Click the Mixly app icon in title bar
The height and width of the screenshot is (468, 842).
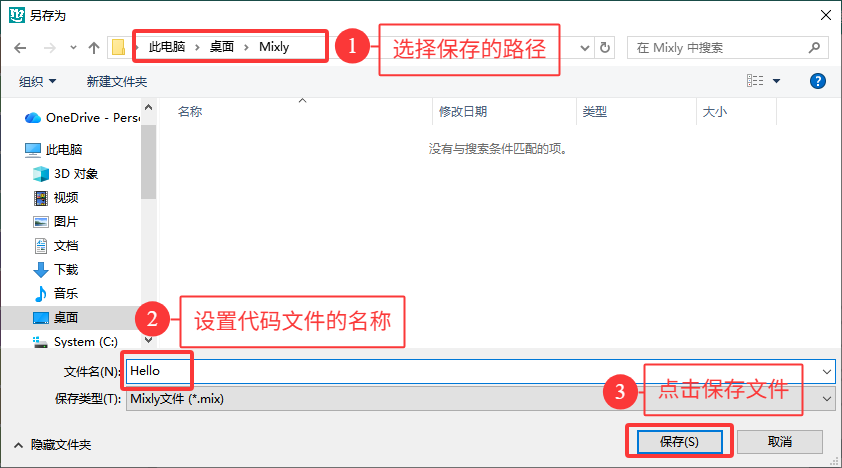pyautogui.click(x=17, y=15)
